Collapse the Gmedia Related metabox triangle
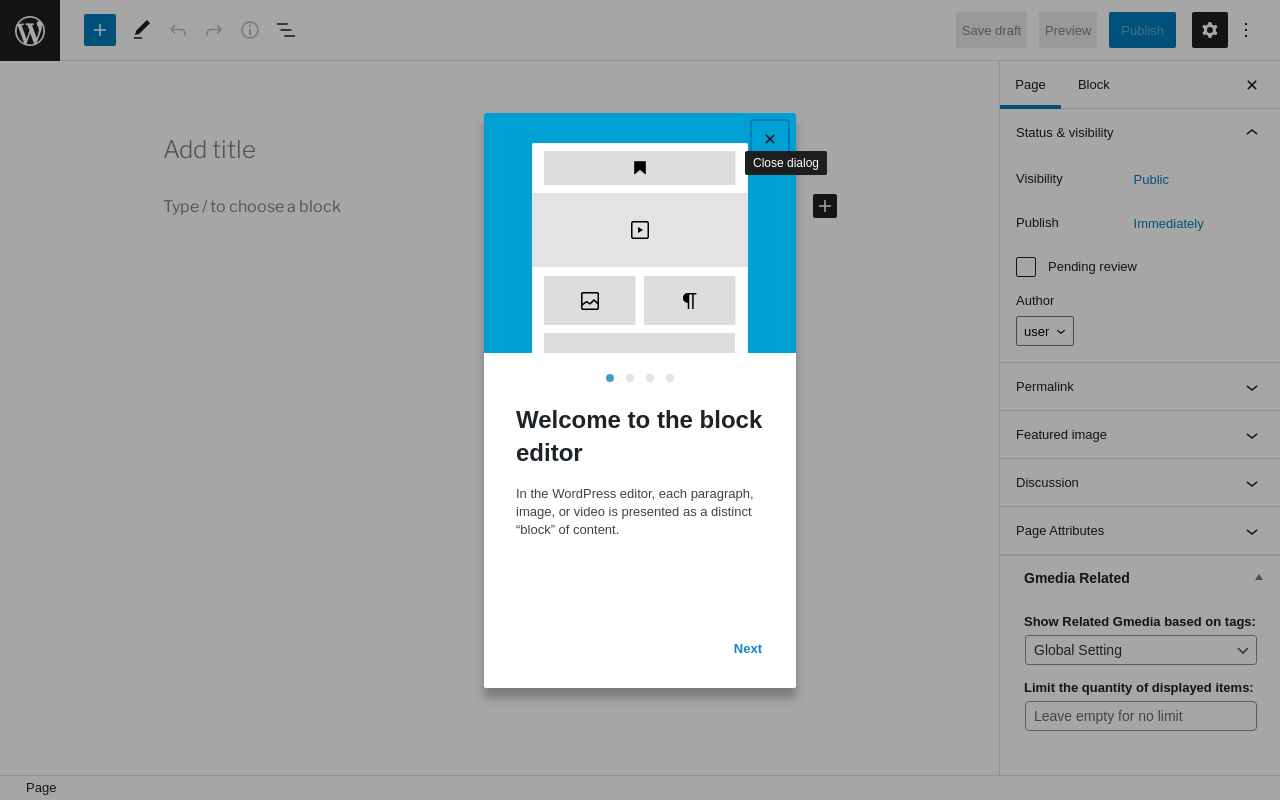The width and height of the screenshot is (1280, 800). 1259,577
